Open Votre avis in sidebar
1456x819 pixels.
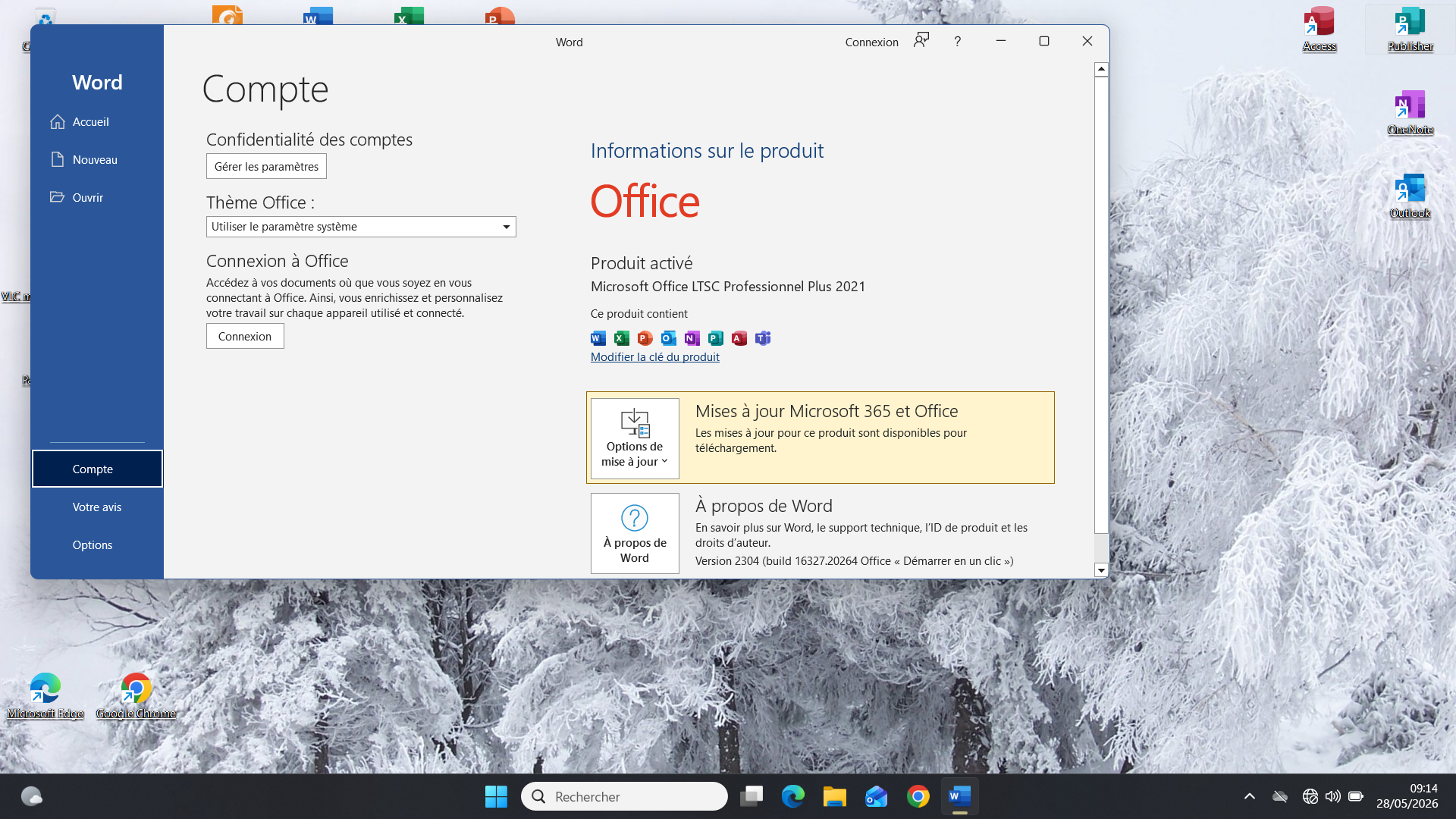coord(97,507)
